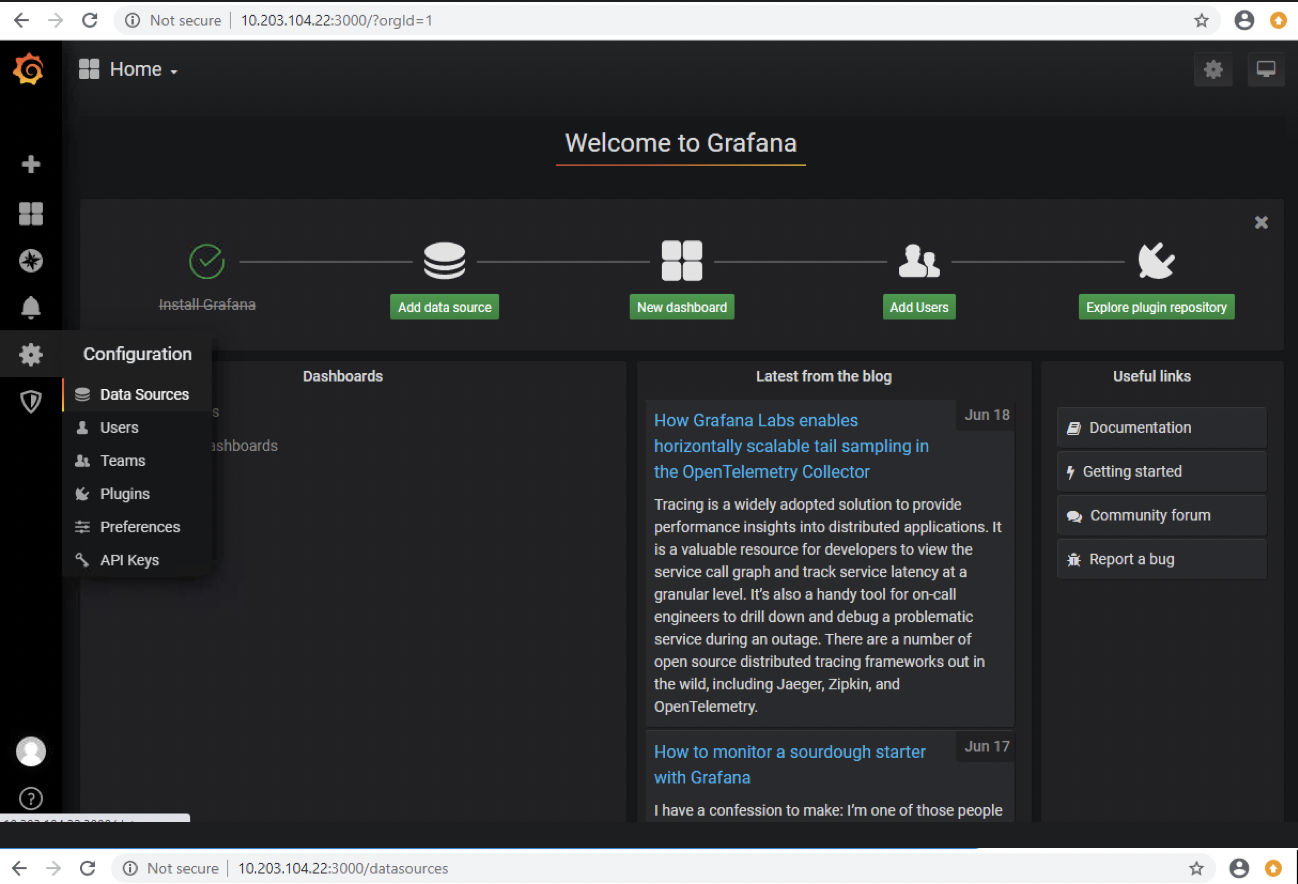Select Users in Configuration menu
The height and width of the screenshot is (884, 1298).
click(137, 427)
